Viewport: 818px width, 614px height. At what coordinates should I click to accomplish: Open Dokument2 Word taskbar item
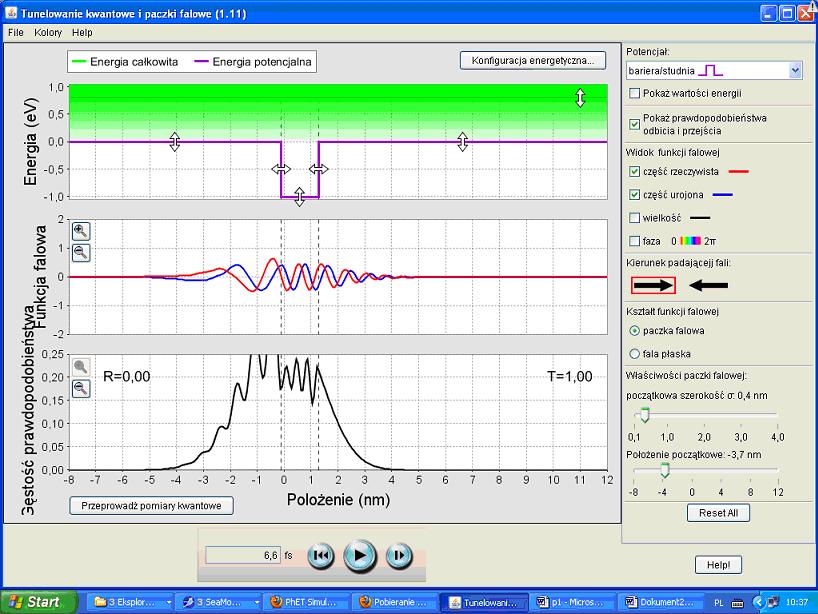(660, 602)
